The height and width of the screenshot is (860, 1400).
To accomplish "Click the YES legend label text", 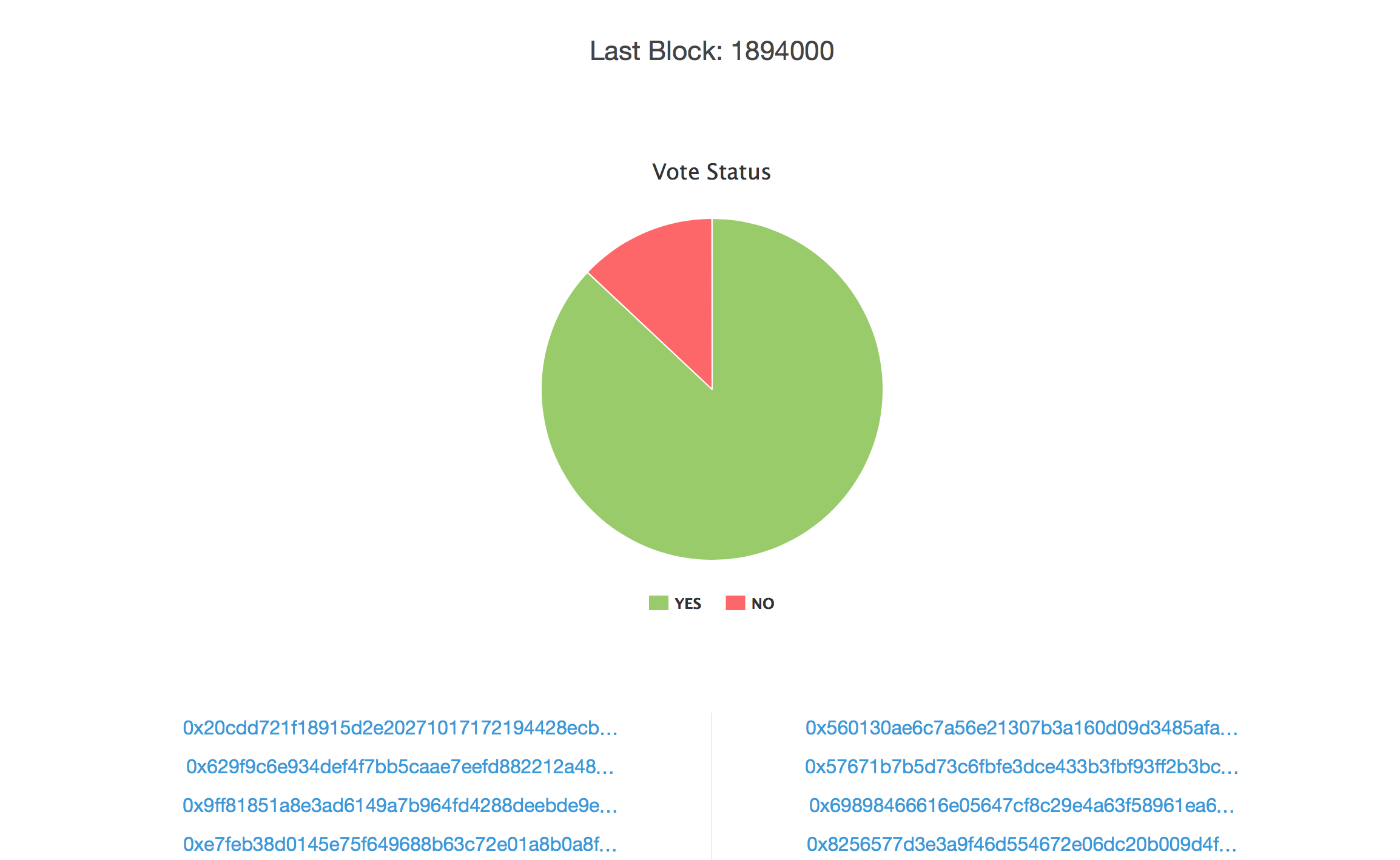I will tap(688, 603).
